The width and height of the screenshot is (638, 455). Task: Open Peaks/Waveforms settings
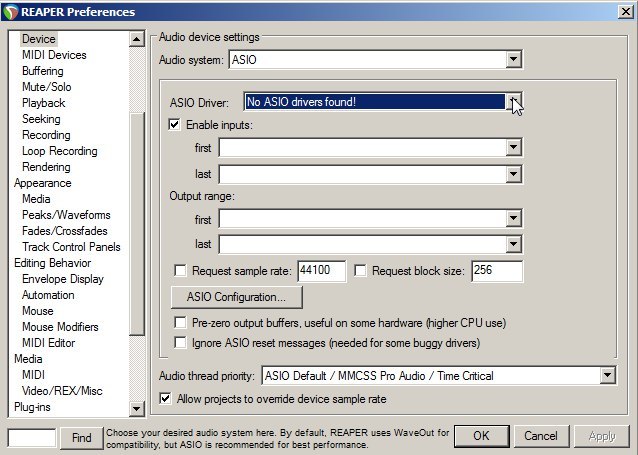click(66, 215)
